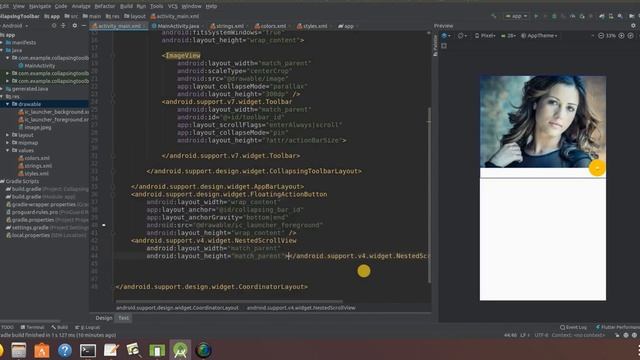Click NestedScrollView breadcrumb below editor
640x360 pixels.
[x=301, y=308]
